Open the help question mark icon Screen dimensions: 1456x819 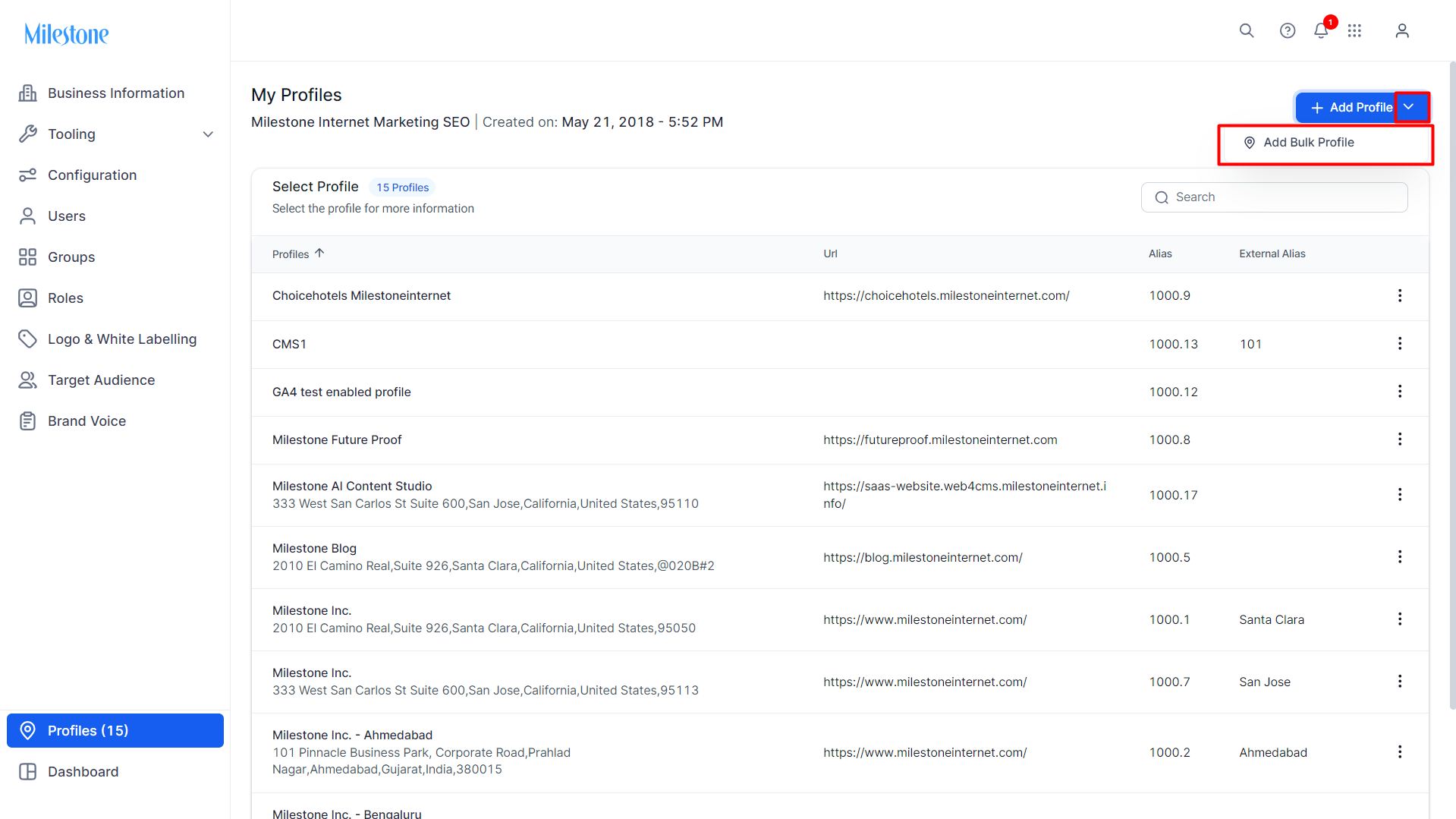click(1288, 30)
